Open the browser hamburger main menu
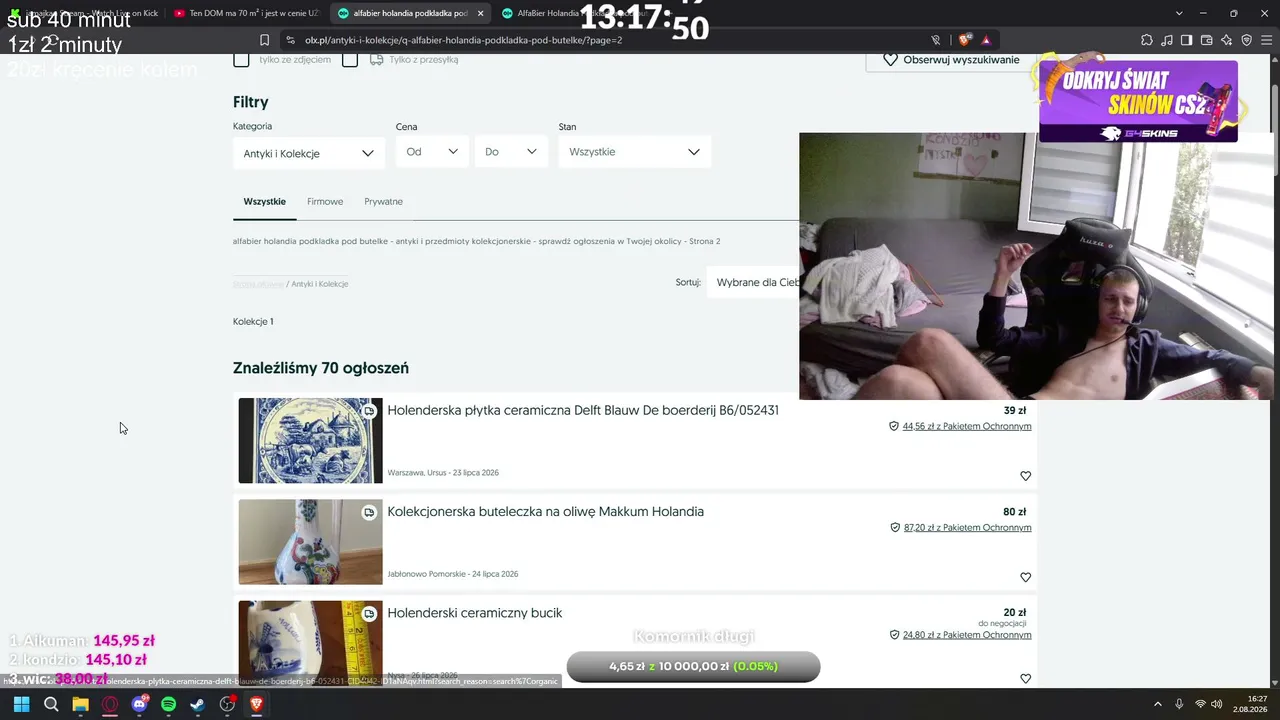 (1266, 40)
